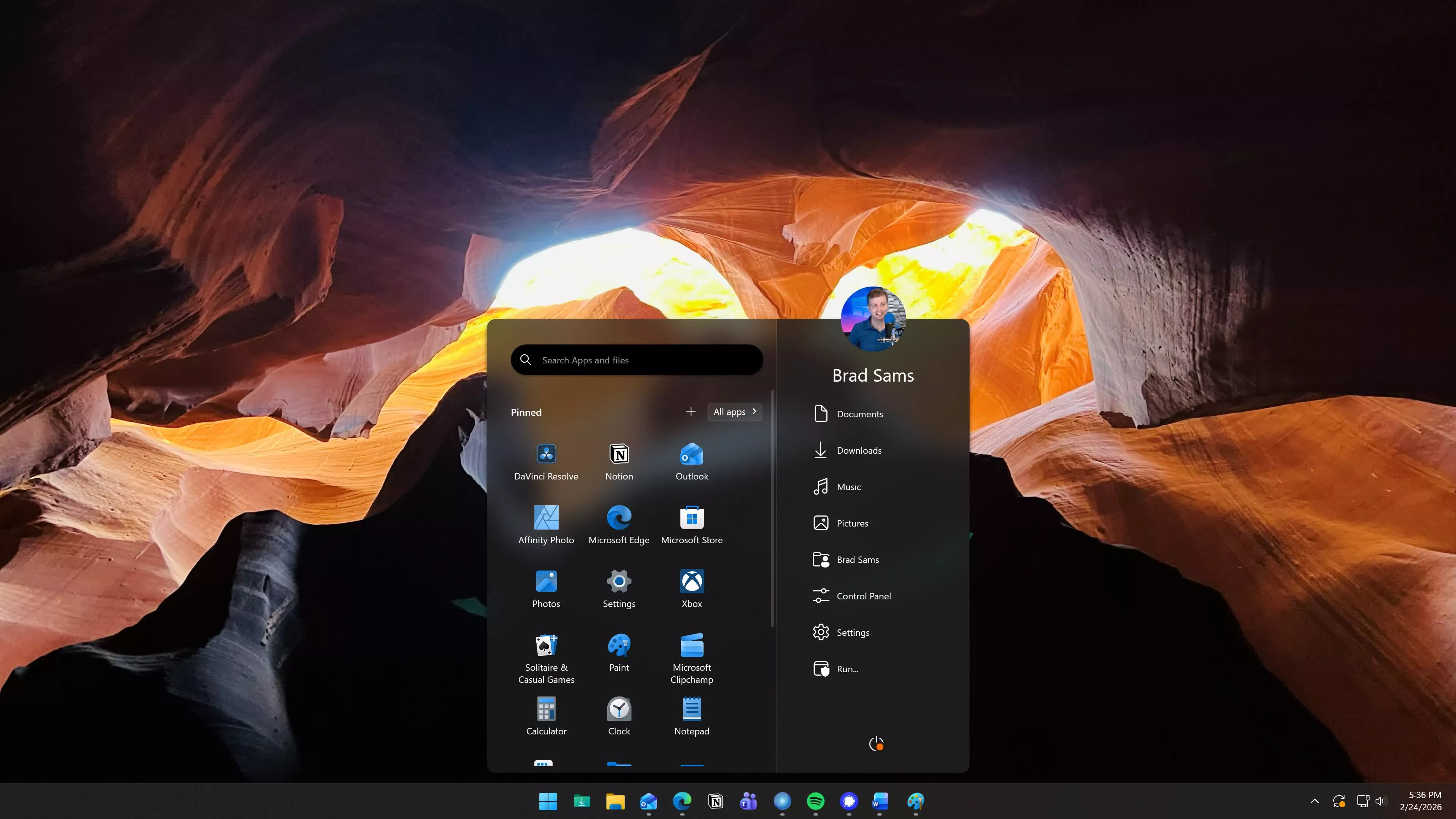Viewport: 1456px width, 819px height.
Task: Click the Windows Start button on taskbar
Action: pos(548,801)
